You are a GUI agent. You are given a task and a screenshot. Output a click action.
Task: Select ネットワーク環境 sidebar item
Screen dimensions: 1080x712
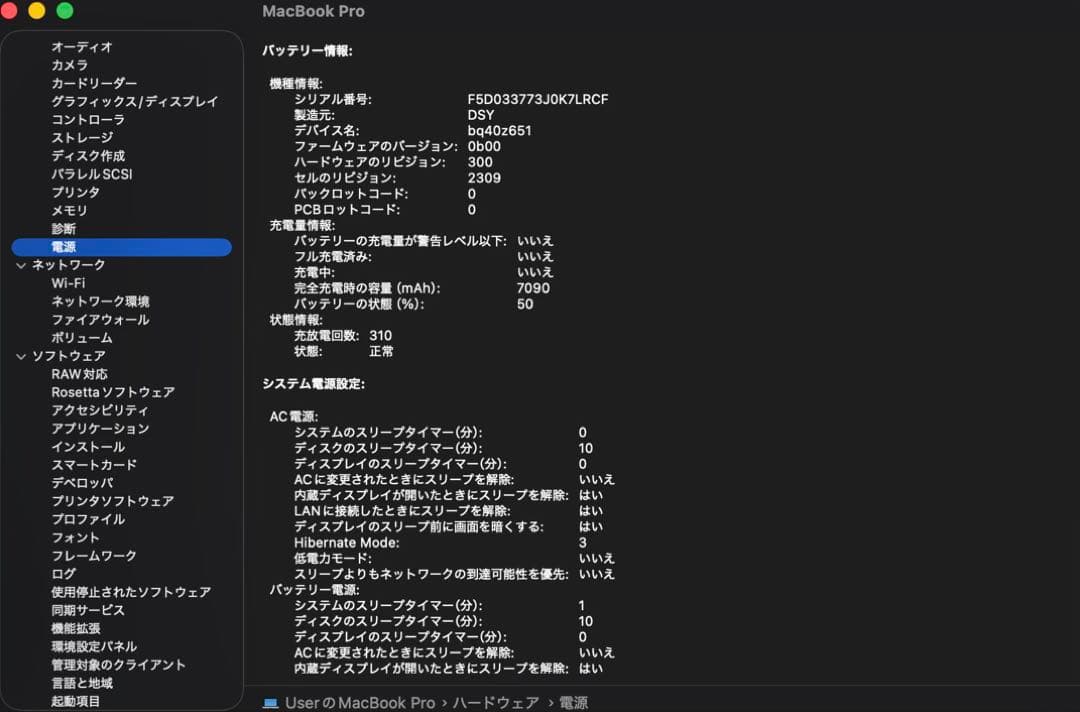101,302
